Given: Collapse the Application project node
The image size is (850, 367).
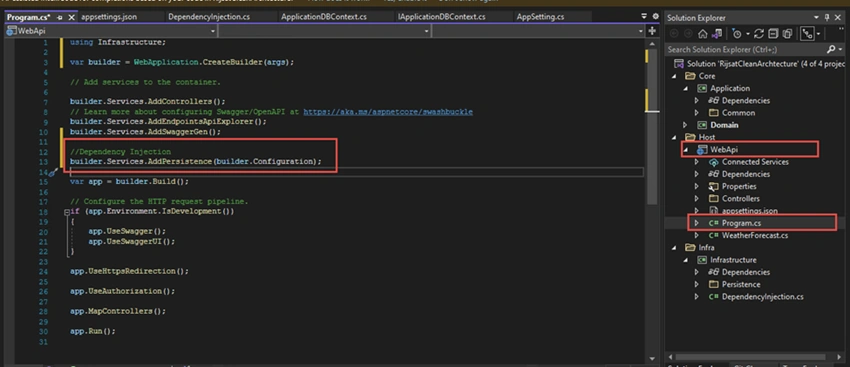Looking at the screenshot, I should (686, 88).
